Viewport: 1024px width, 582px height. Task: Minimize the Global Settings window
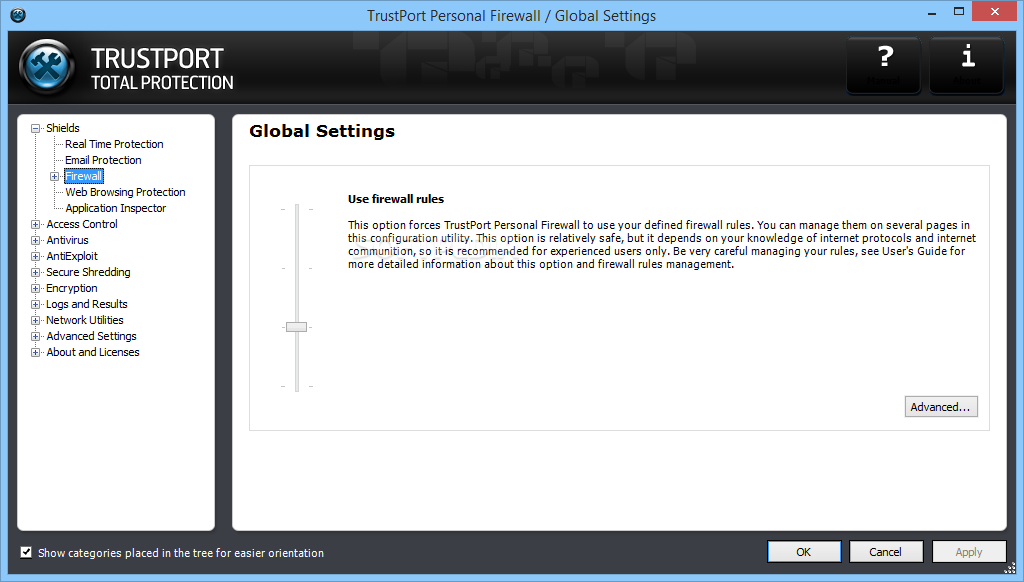point(932,12)
